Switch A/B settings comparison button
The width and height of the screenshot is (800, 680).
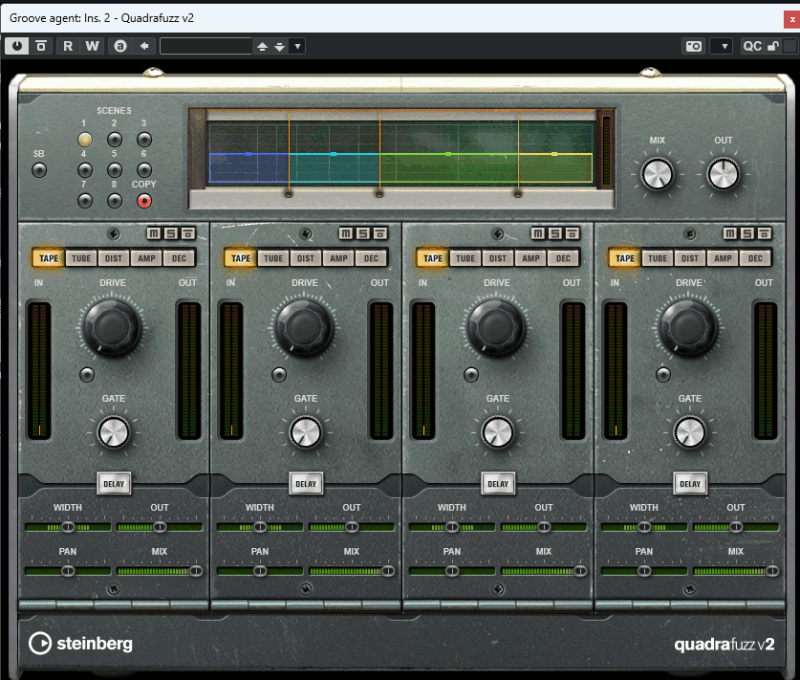coord(120,46)
